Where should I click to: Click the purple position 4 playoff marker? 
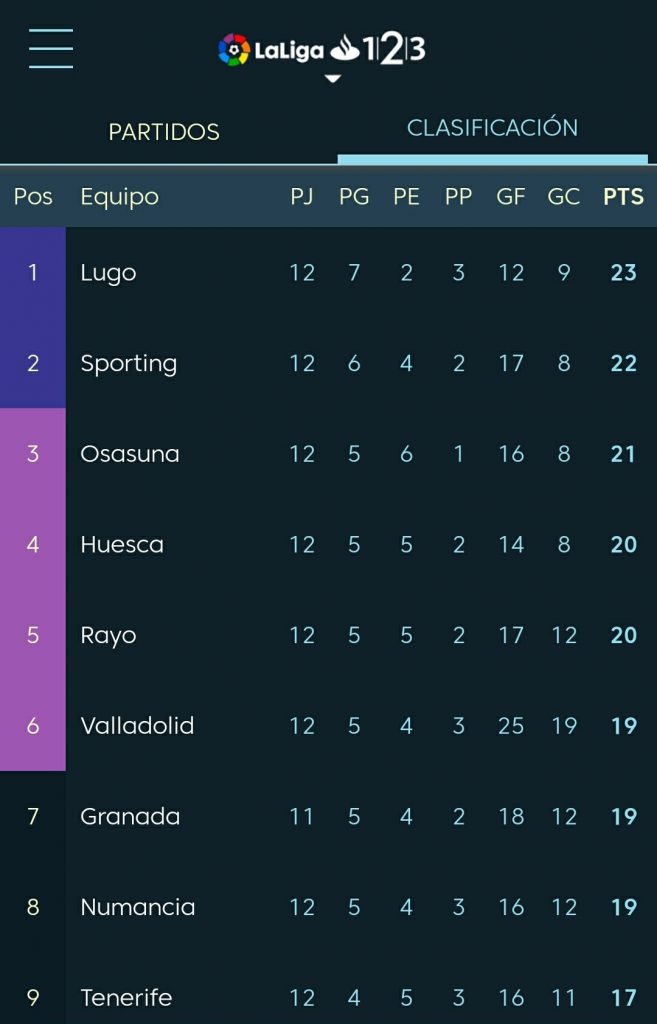pos(33,545)
